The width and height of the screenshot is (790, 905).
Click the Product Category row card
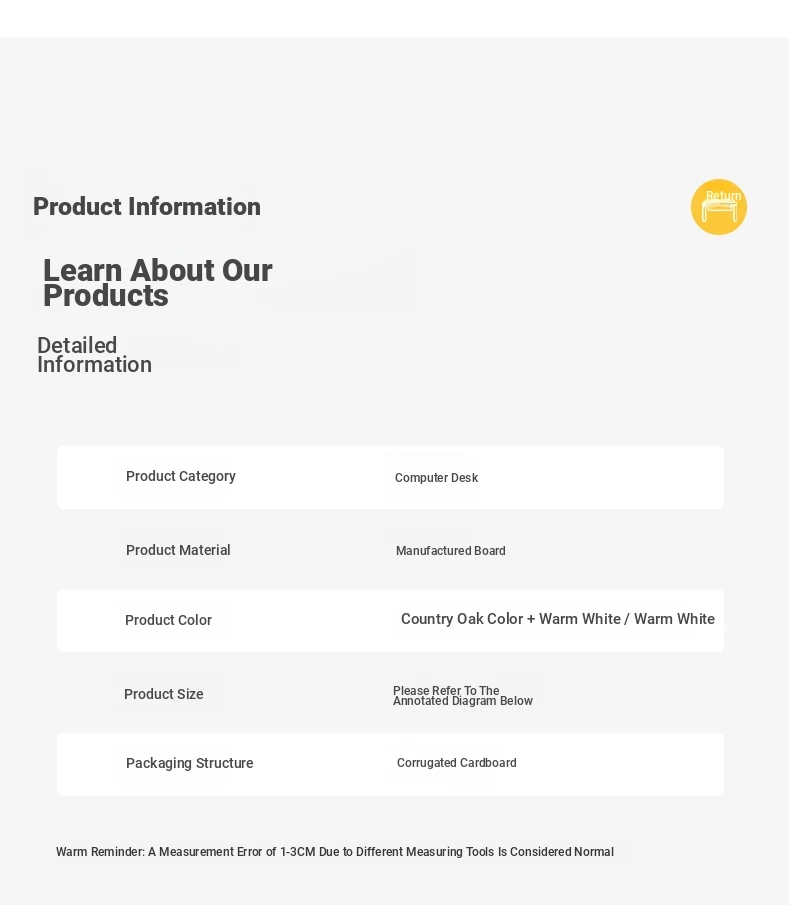point(390,477)
